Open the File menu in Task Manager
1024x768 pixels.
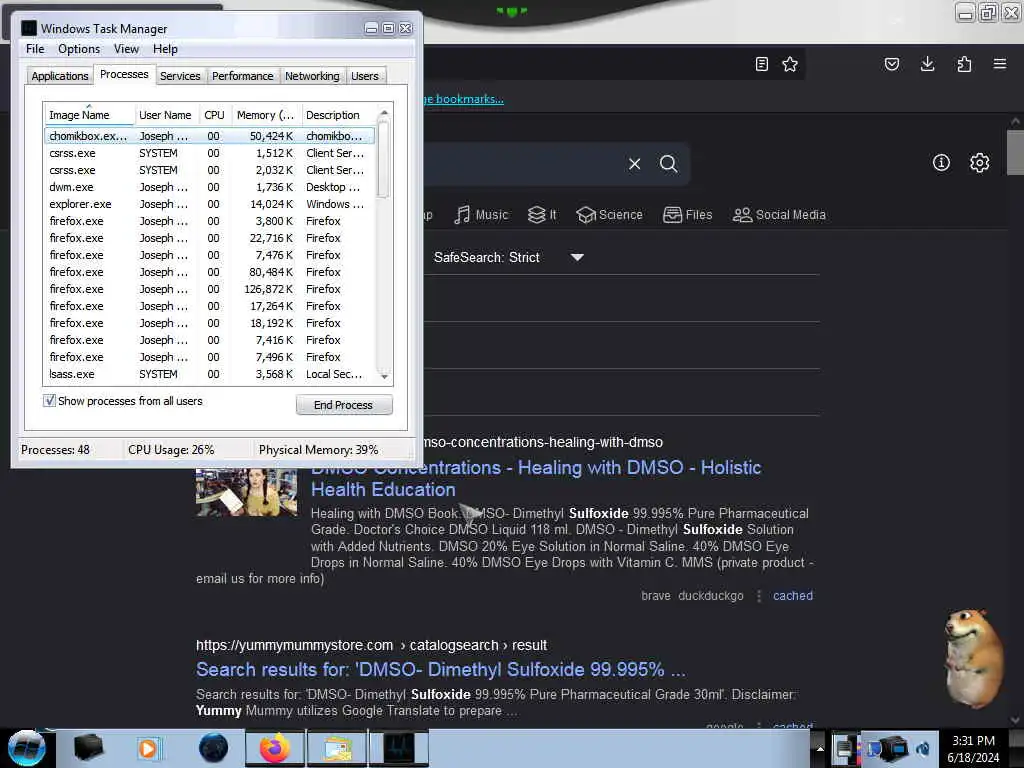click(x=35, y=49)
